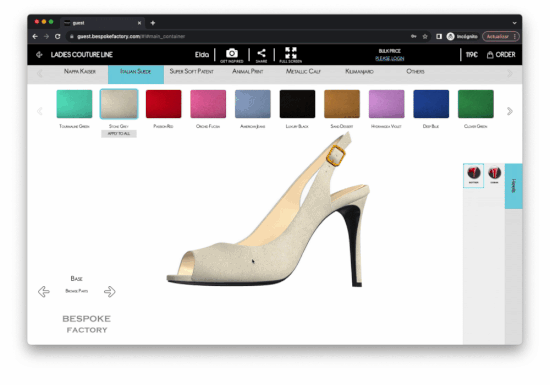The image size is (550, 385).
Task: Open the browser three-dot menu
Action: (514, 36)
